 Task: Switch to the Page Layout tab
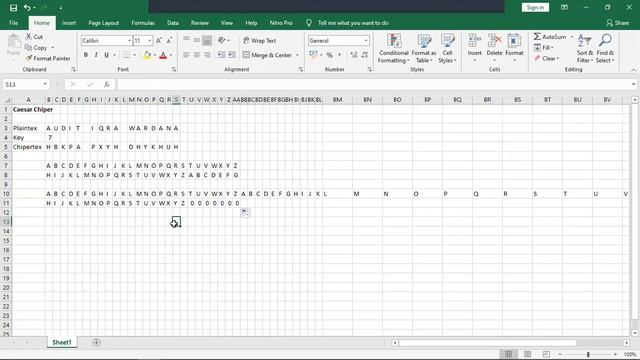pos(104,23)
